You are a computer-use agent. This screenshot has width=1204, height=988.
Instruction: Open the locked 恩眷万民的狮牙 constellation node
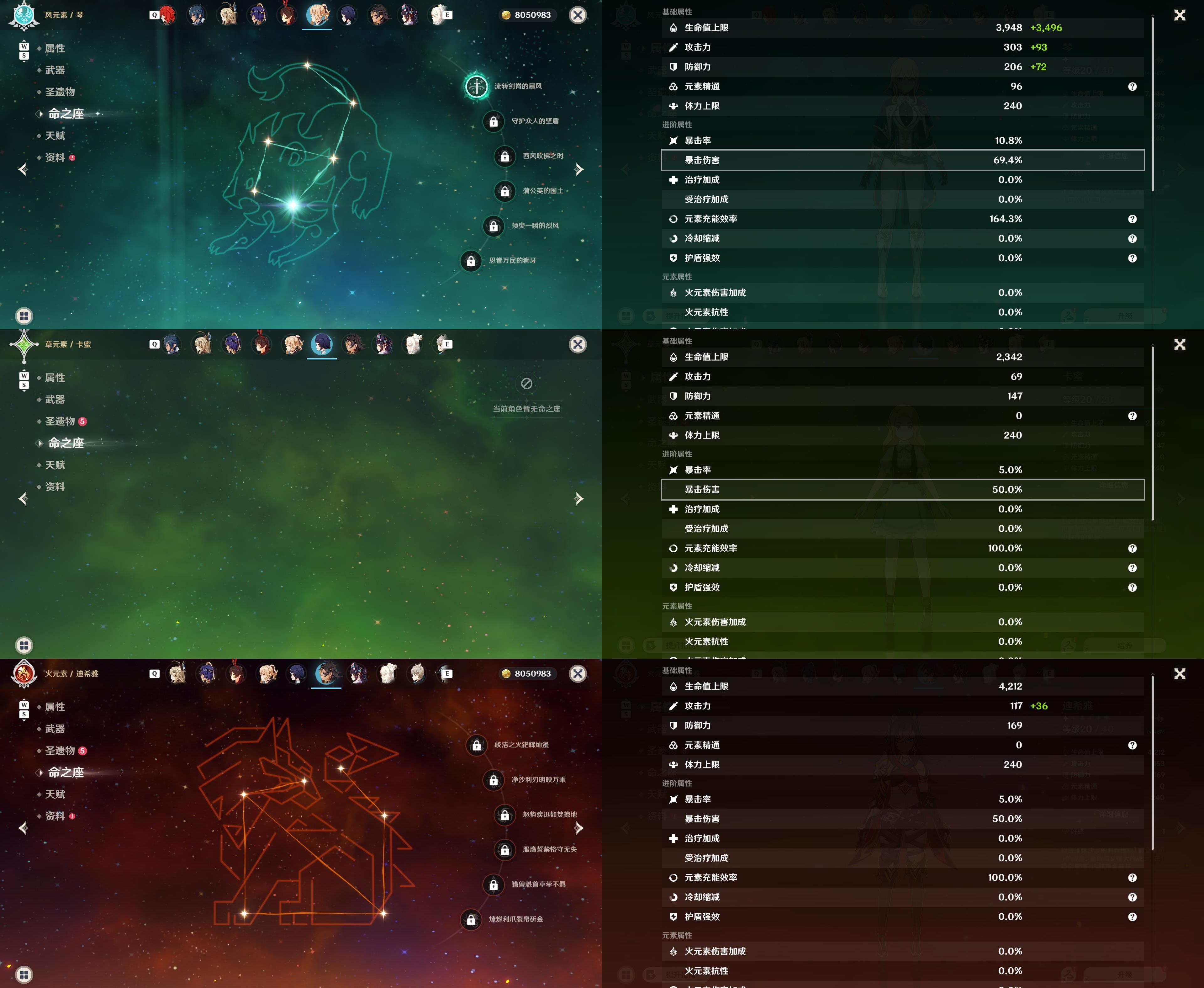[471, 261]
